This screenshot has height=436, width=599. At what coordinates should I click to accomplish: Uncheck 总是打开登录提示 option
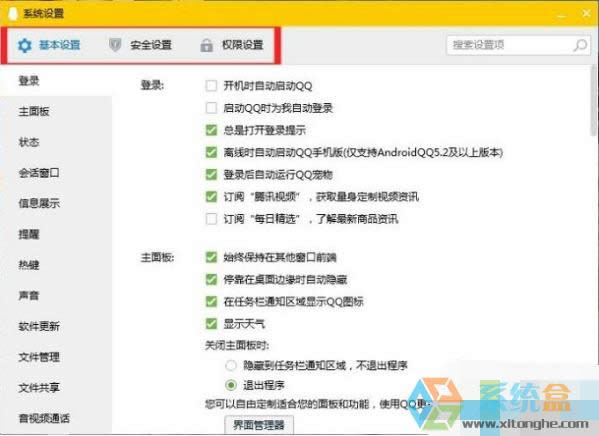click(x=211, y=130)
